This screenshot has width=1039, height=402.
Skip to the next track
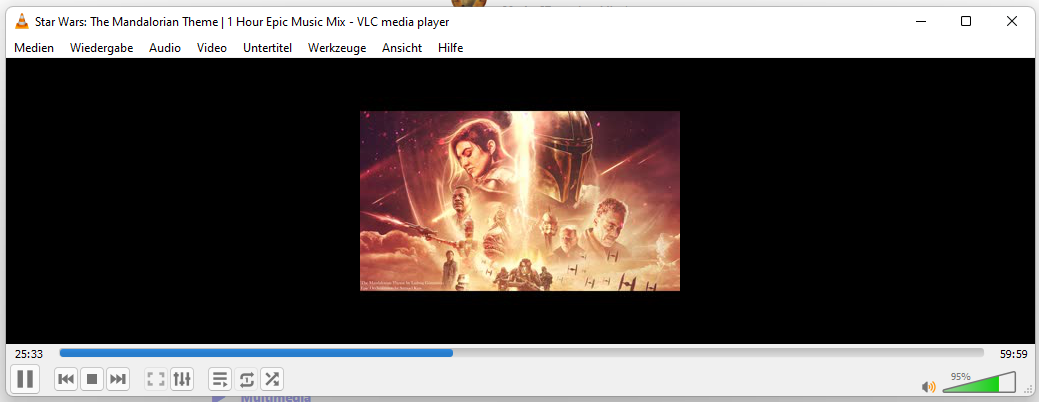point(118,379)
